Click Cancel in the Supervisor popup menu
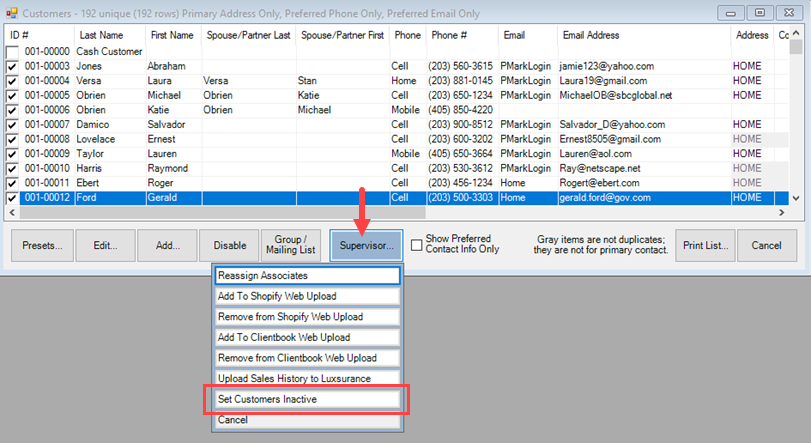This screenshot has width=811, height=443. point(308,420)
